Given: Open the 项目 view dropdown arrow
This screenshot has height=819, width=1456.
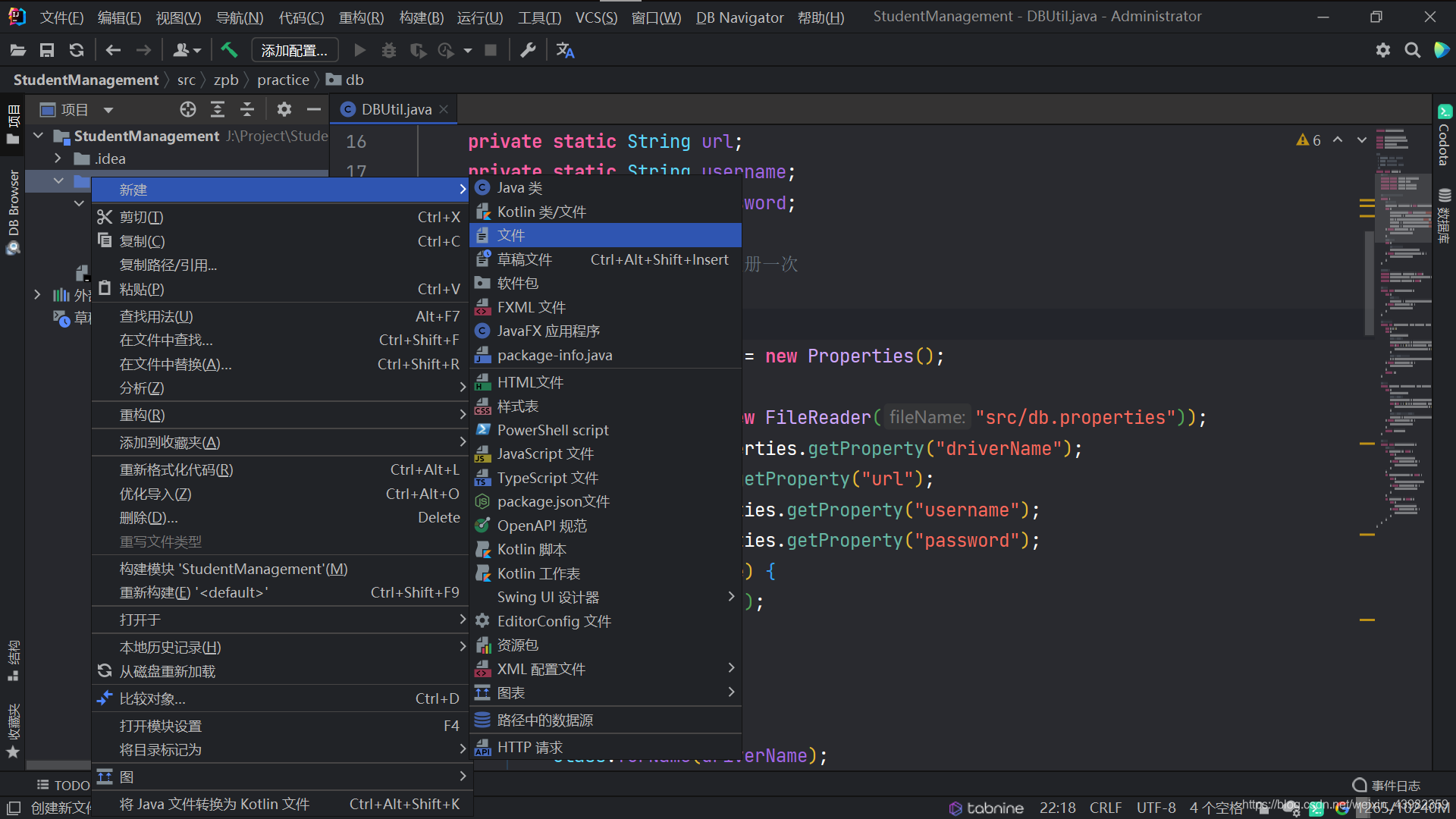Looking at the screenshot, I should [x=108, y=110].
